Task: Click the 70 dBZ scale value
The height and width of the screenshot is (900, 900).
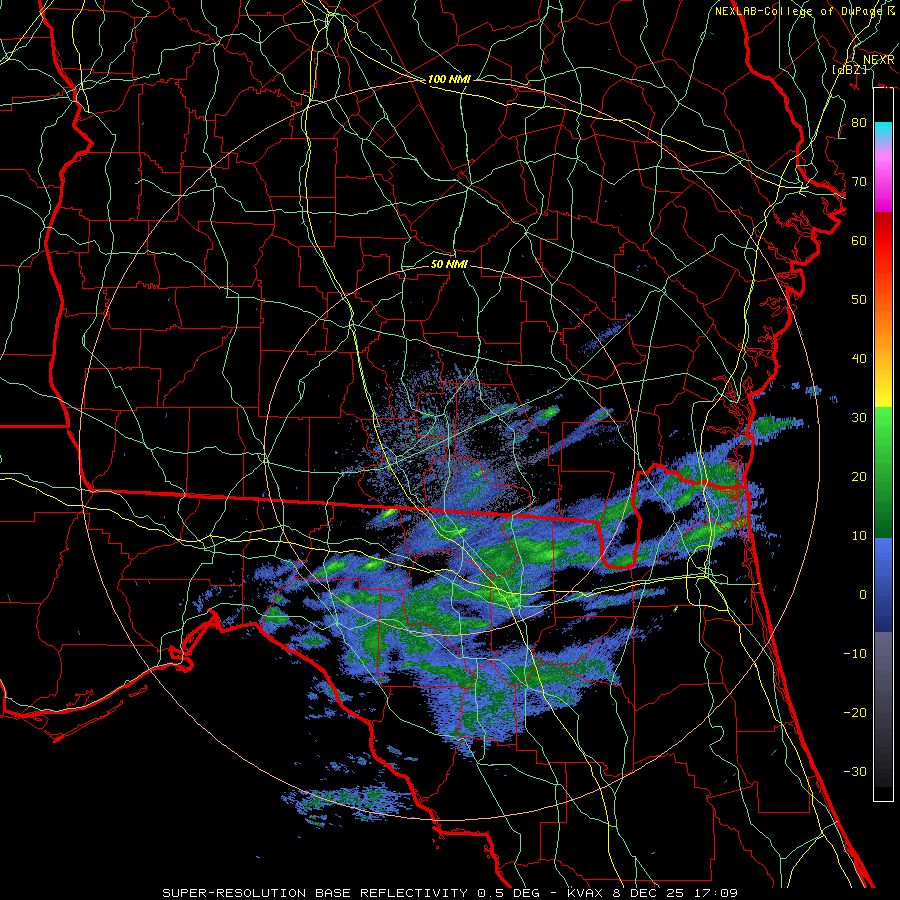Action: point(859,181)
